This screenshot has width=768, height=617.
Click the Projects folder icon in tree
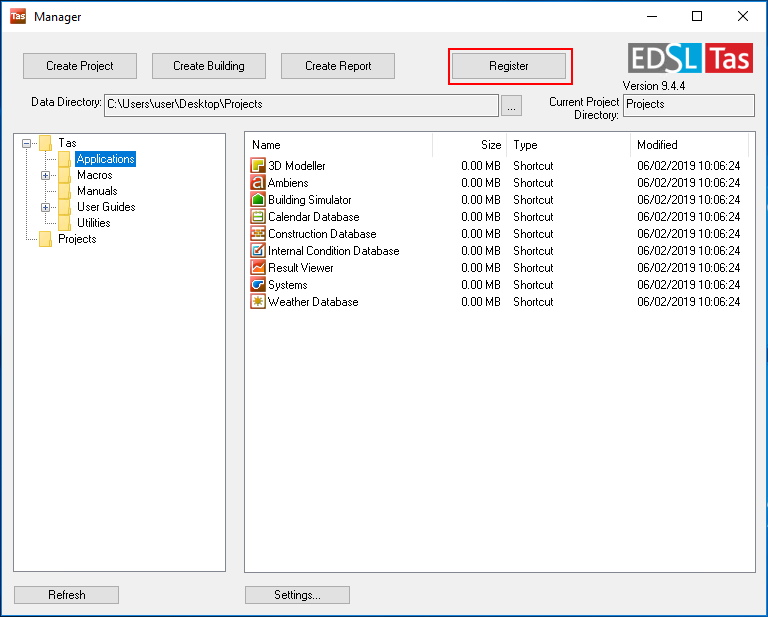[46, 239]
